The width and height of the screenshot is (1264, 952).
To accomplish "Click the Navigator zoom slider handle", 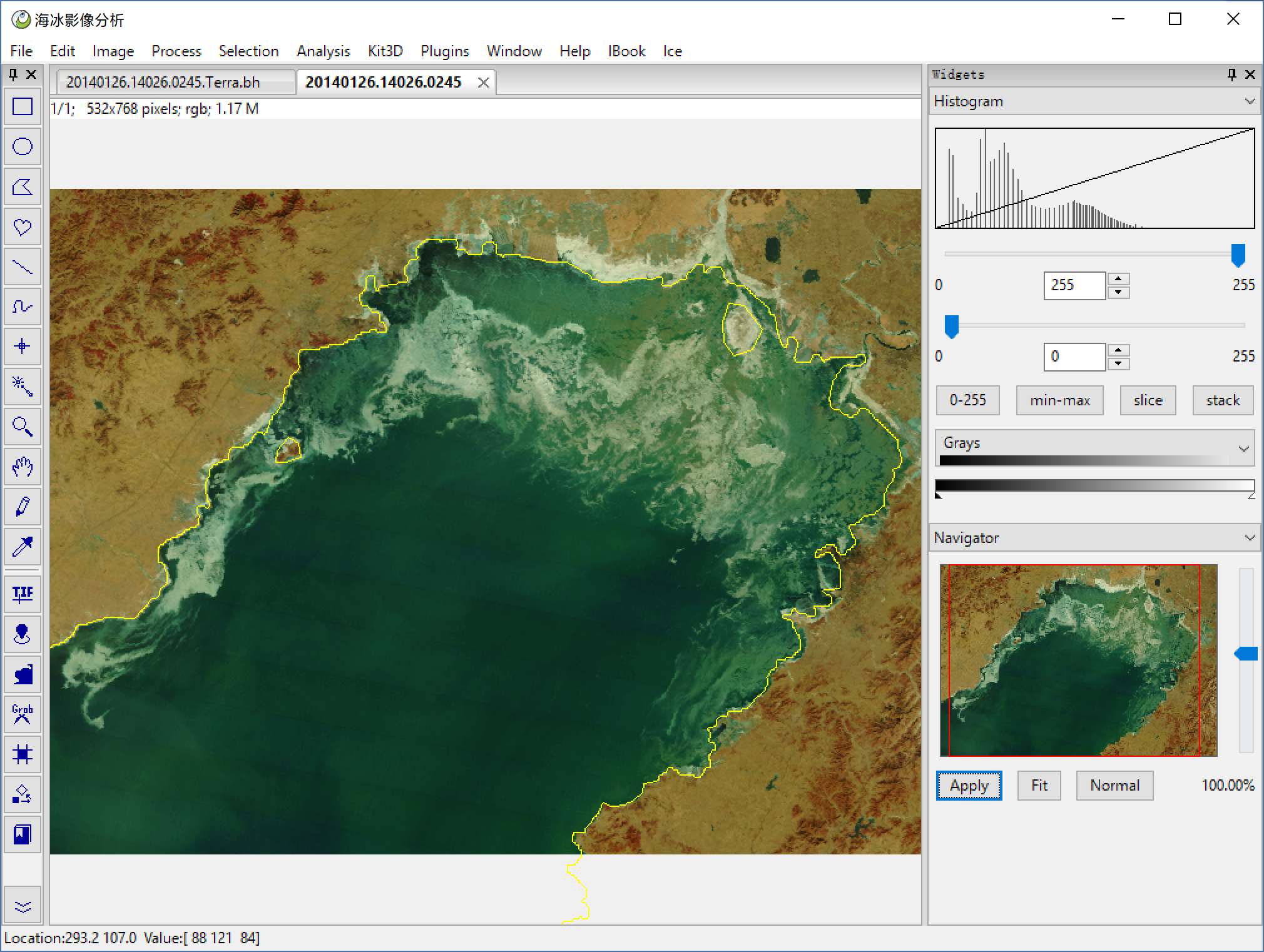I will point(1246,654).
